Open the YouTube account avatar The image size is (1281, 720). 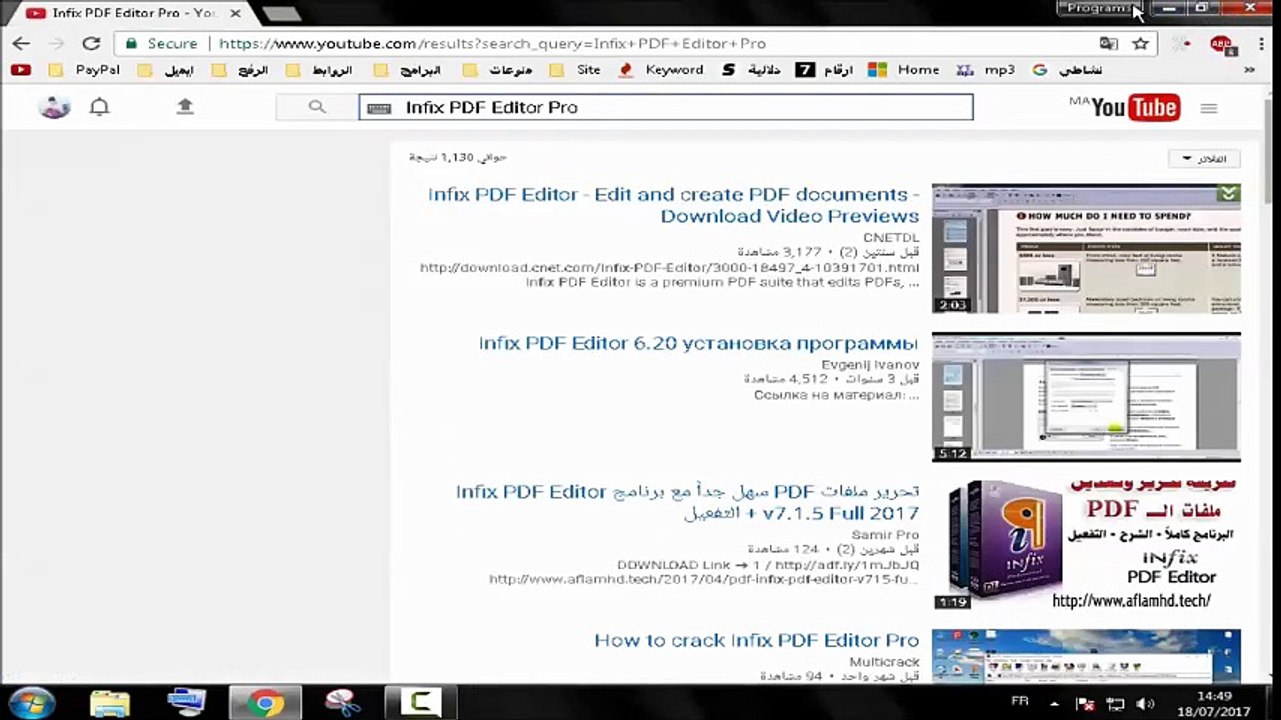(54, 106)
